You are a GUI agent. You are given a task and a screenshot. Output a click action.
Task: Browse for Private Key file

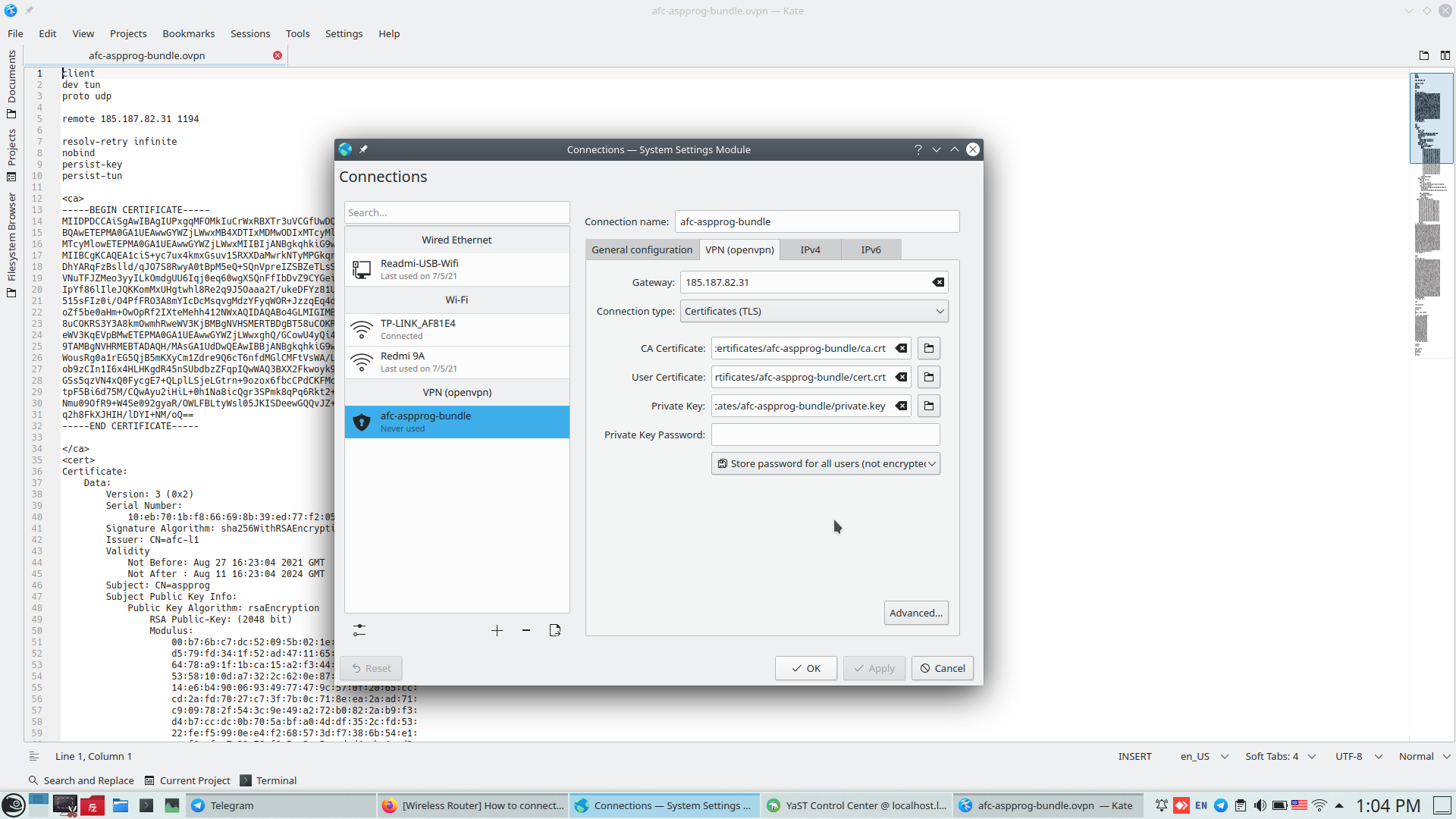coord(929,406)
